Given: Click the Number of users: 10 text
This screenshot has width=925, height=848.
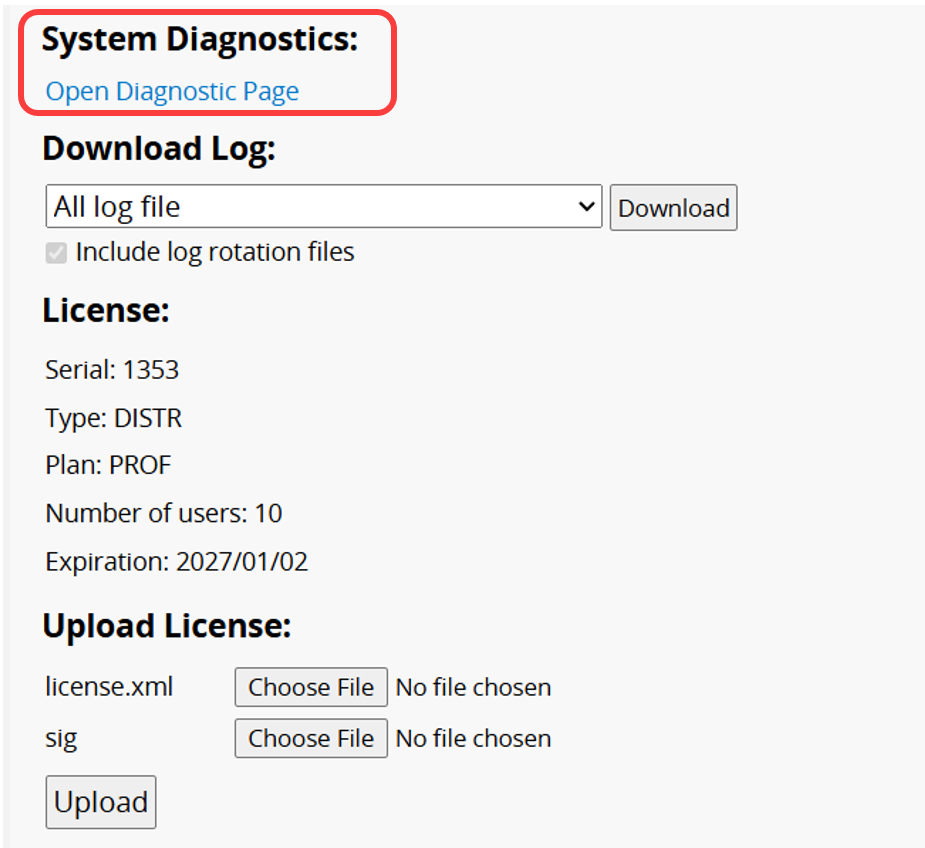Looking at the screenshot, I should pos(164,513).
